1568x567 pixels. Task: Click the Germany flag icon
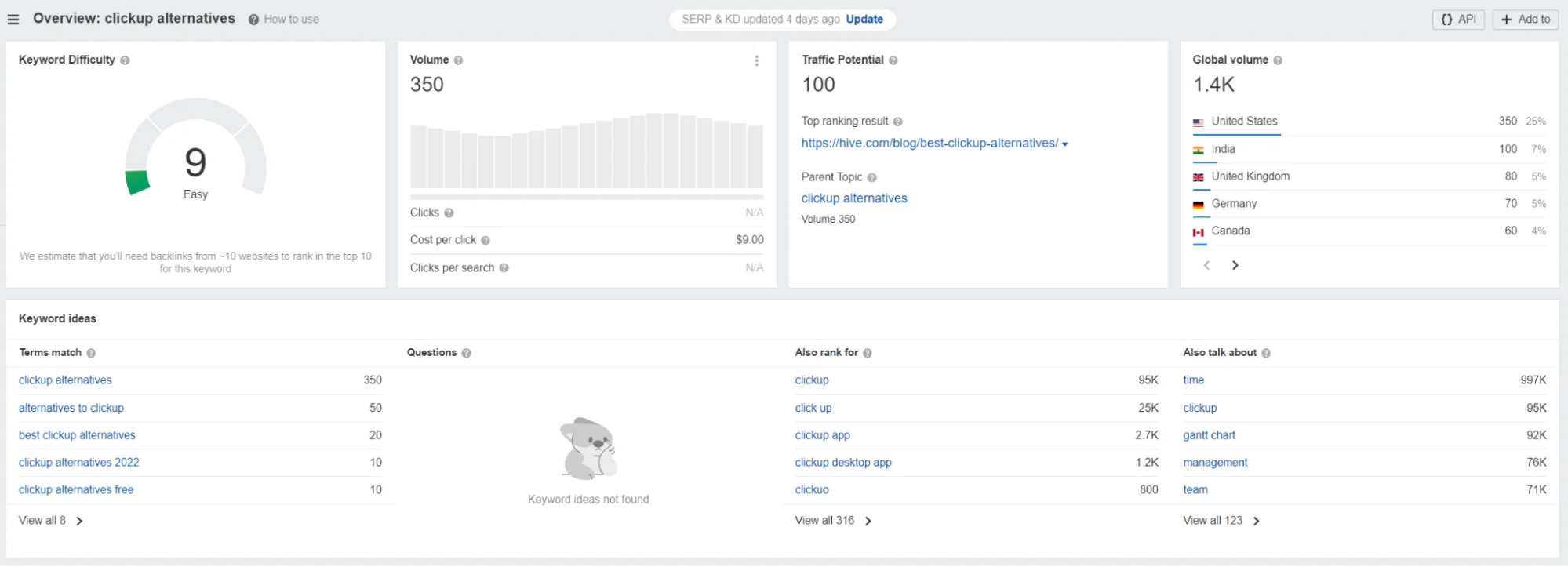[1199, 205]
